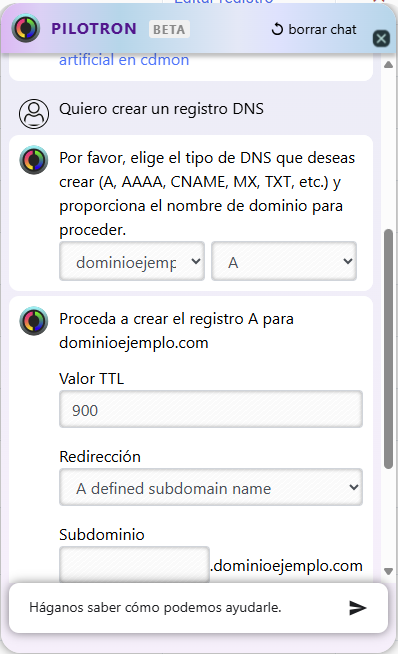Viewport: 398px width, 654px height.
Task: Click the borrar chat refresh icon
Action: tap(277, 30)
